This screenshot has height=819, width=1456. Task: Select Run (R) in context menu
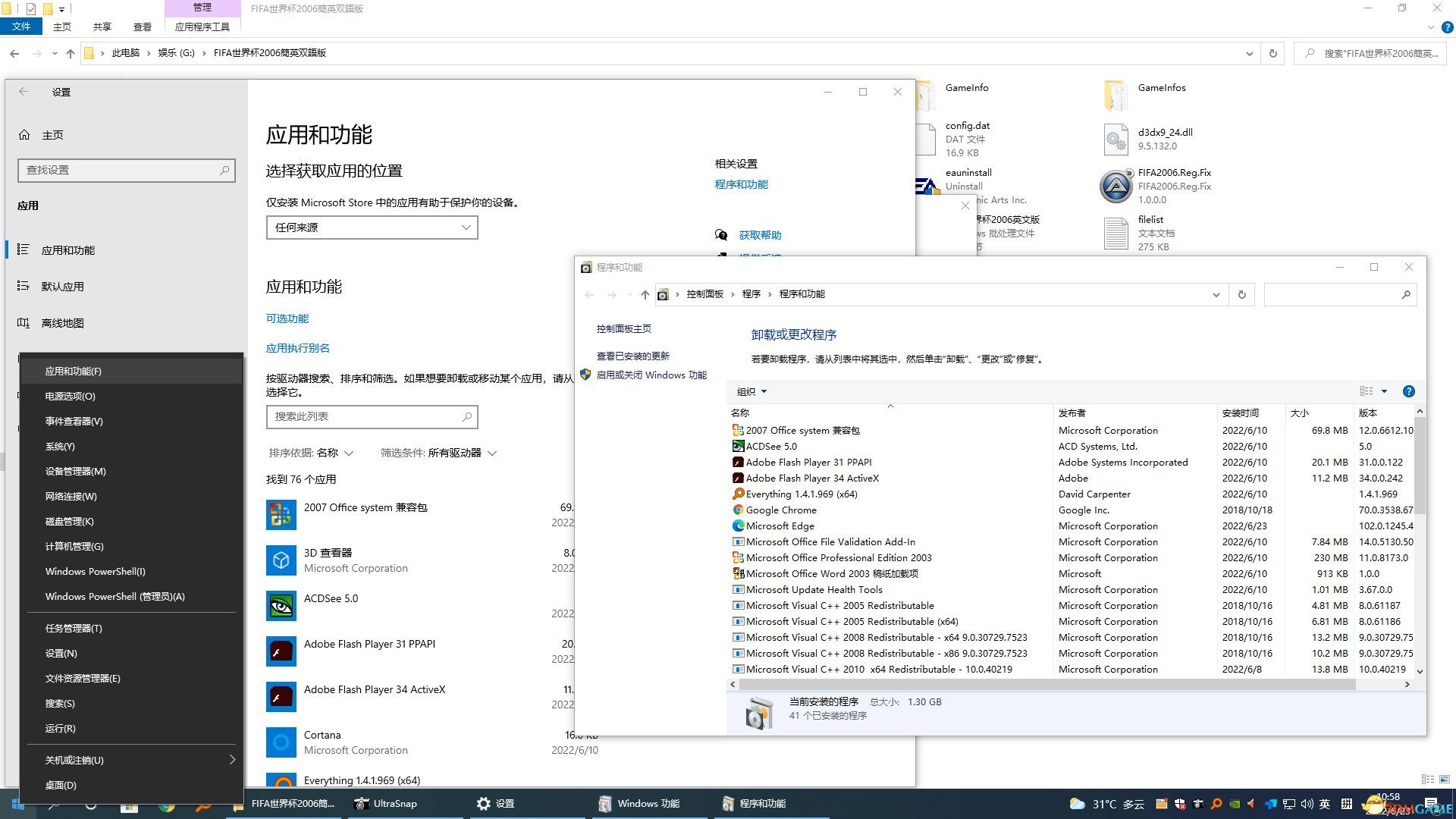(x=131, y=728)
